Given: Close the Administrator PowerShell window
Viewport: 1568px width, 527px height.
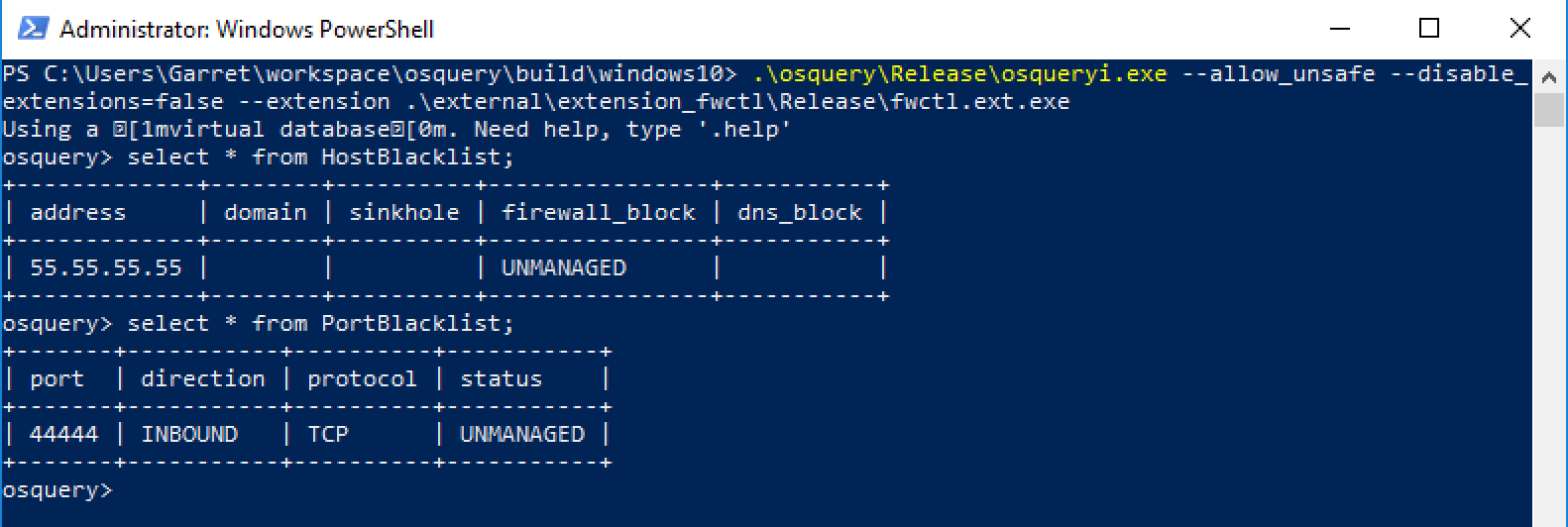Looking at the screenshot, I should coord(1519,29).
